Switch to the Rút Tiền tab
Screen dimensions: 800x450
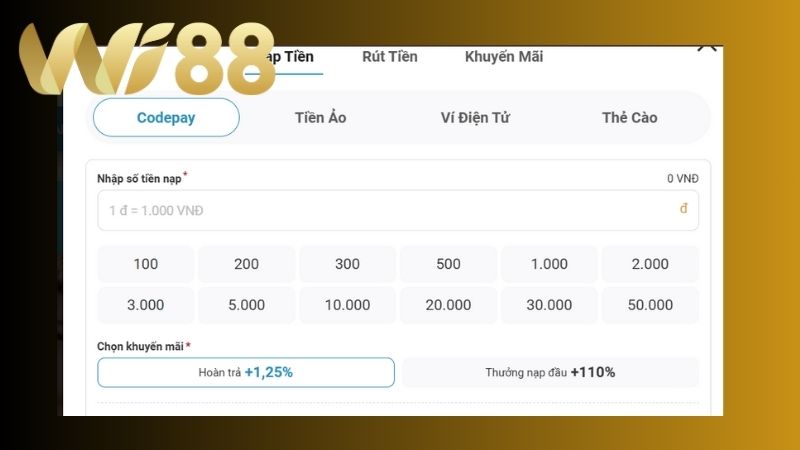click(x=390, y=57)
